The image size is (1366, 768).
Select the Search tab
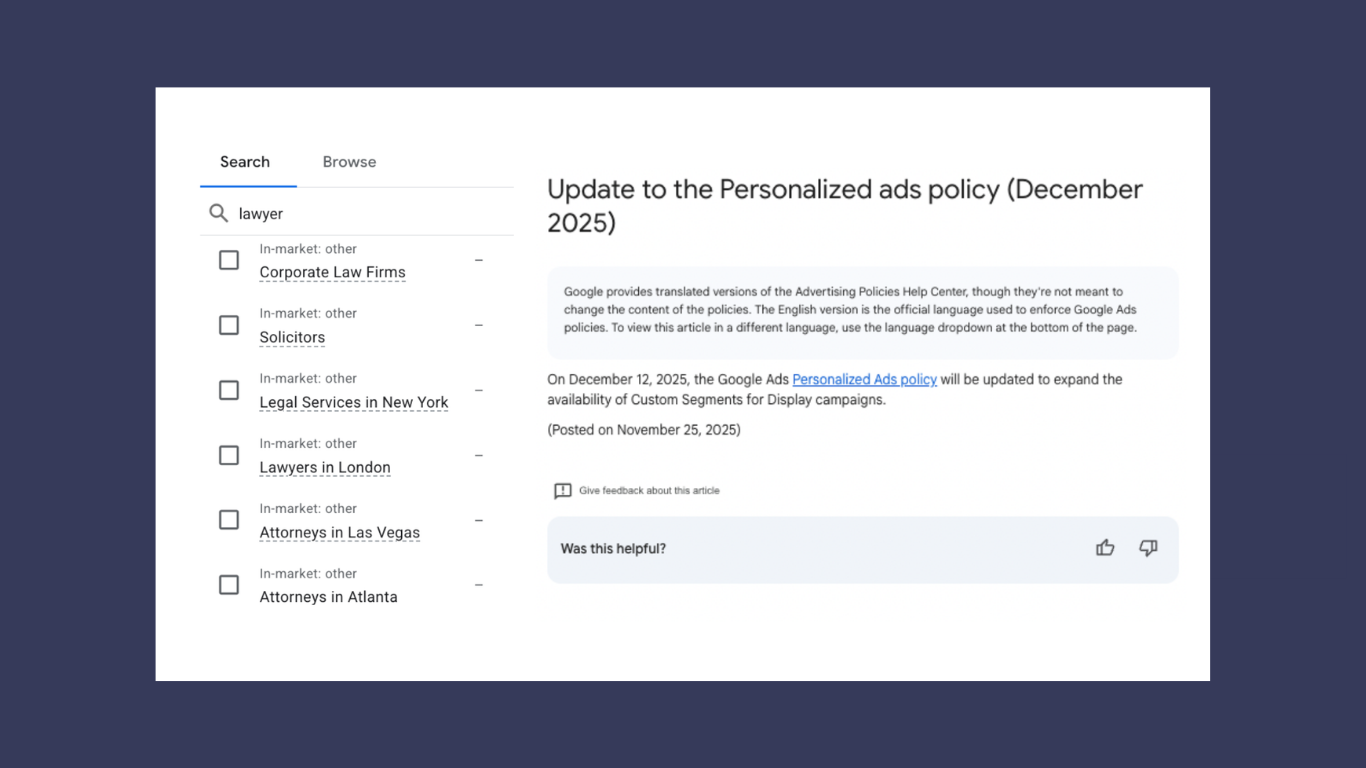tap(245, 162)
